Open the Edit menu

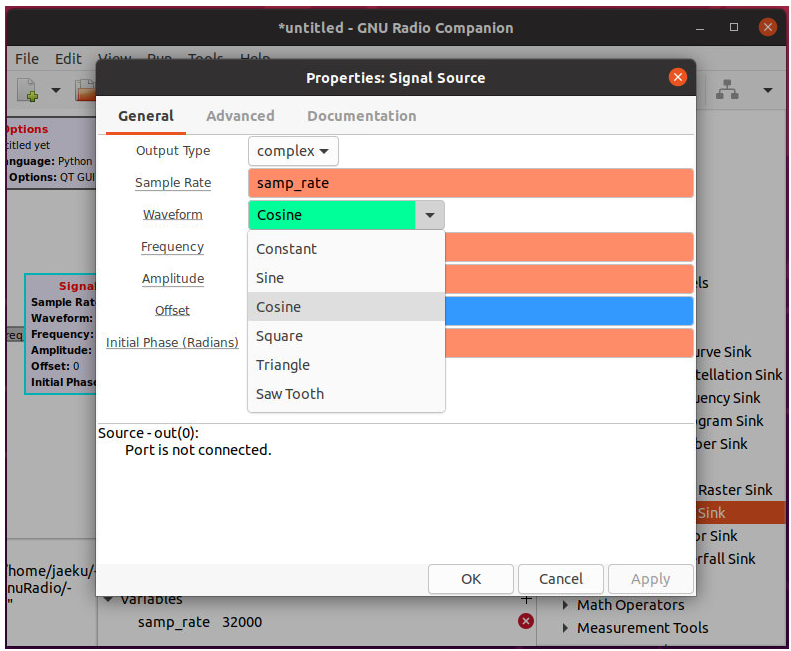tap(68, 59)
